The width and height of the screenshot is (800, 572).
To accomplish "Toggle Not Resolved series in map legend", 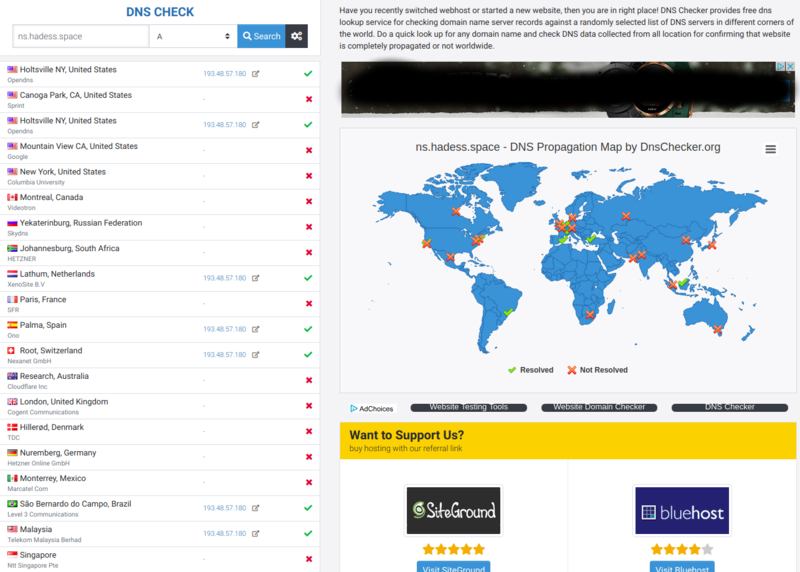I will tap(598, 370).
